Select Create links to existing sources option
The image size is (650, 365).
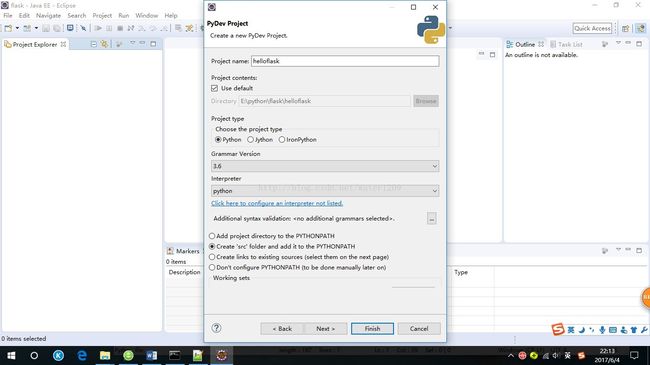coord(212,257)
